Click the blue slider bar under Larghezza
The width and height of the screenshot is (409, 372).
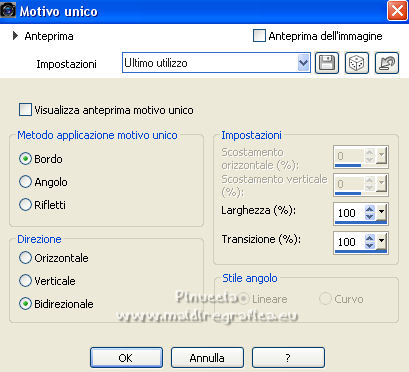click(x=361, y=222)
